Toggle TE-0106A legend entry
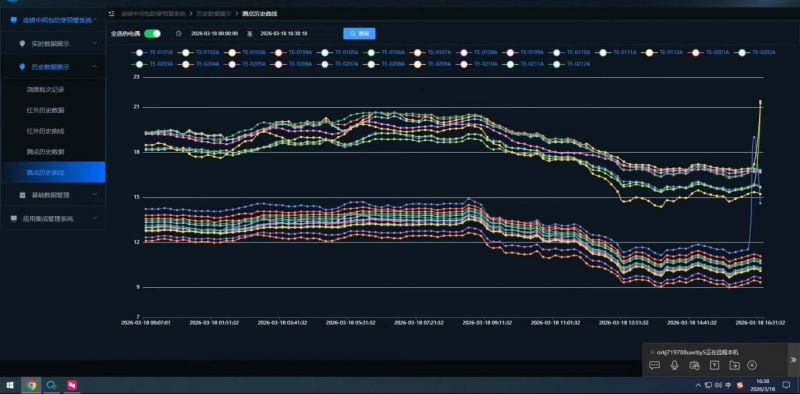The width and height of the screenshot is (800, 394). click(x=385, y=52)
